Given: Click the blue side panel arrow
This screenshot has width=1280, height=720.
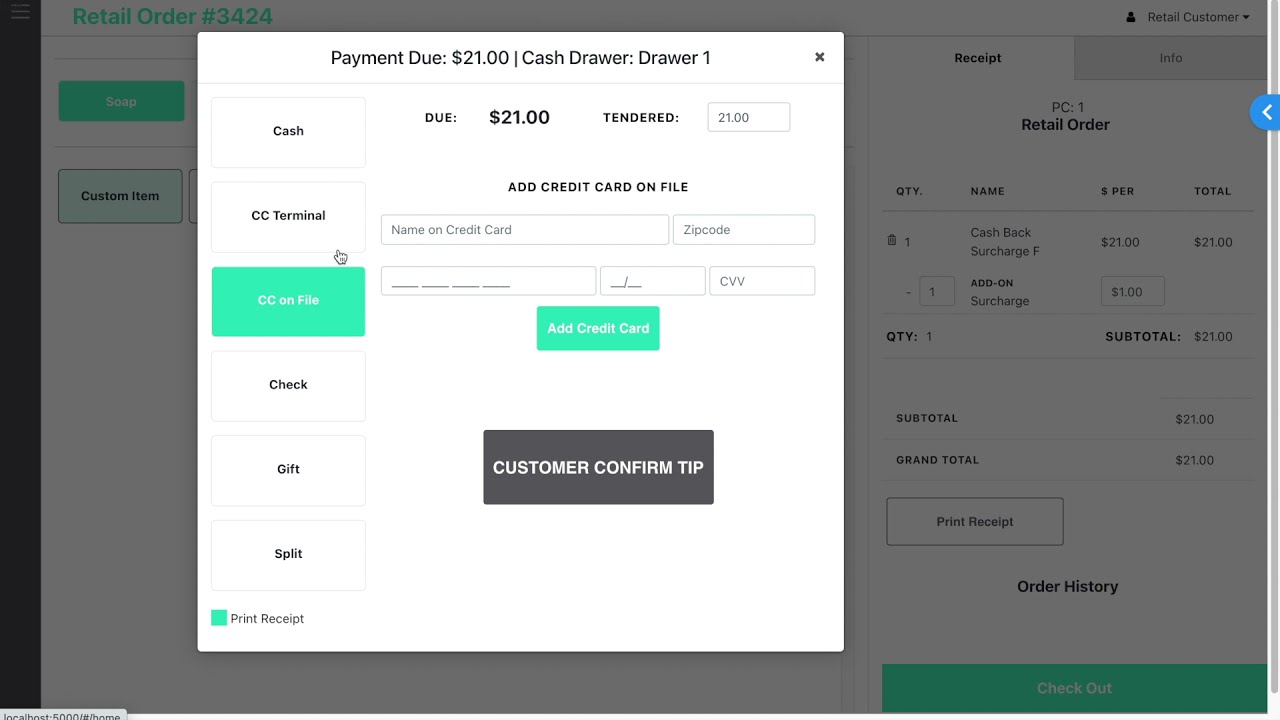Looking at the screenshot, I should point(1266,113).
